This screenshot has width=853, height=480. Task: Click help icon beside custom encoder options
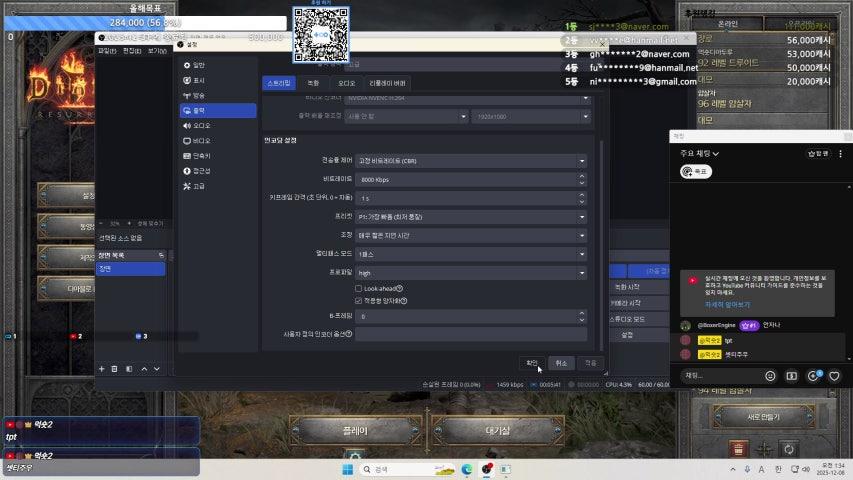click(x=349, y=334)
